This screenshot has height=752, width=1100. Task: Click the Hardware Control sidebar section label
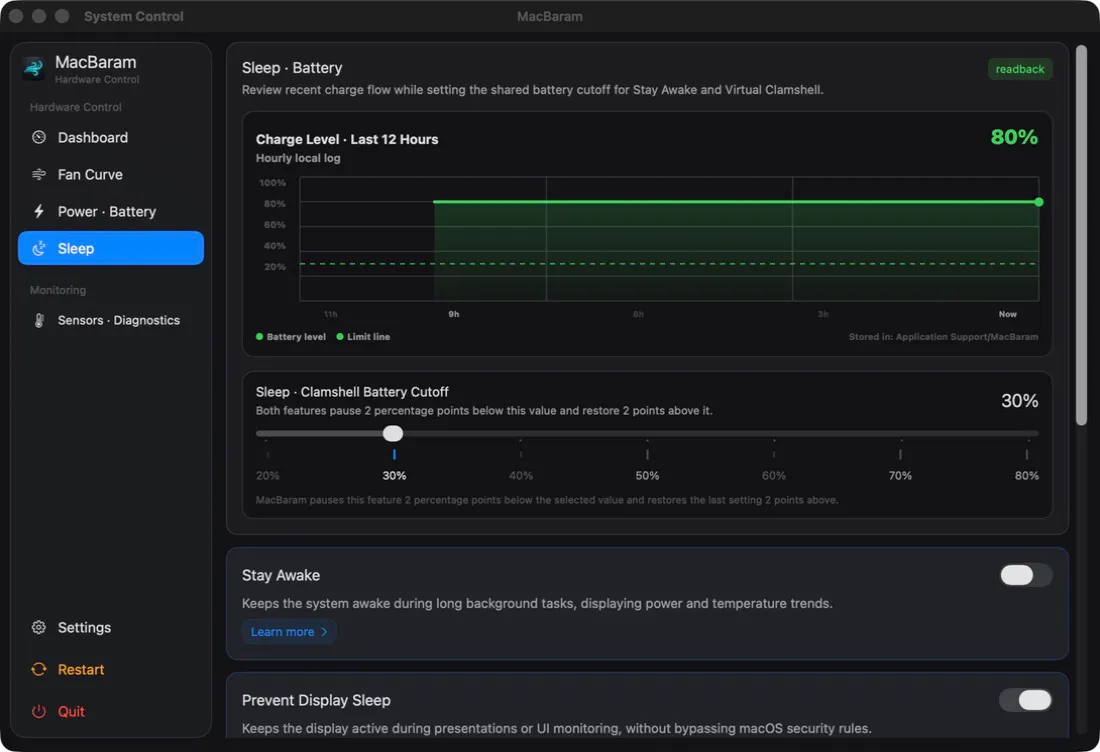(75, 107)
